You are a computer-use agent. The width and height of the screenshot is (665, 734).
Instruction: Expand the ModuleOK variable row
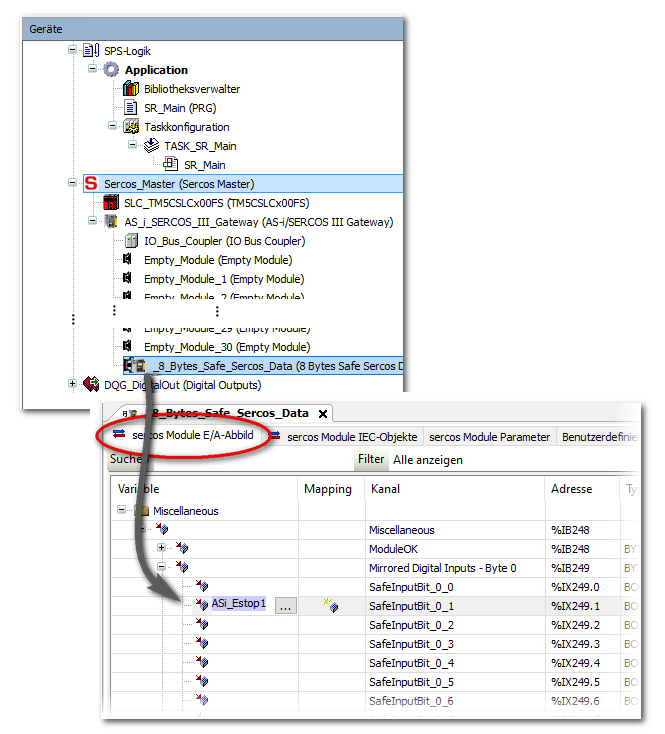pyautogui.click(x=162, y=548)
